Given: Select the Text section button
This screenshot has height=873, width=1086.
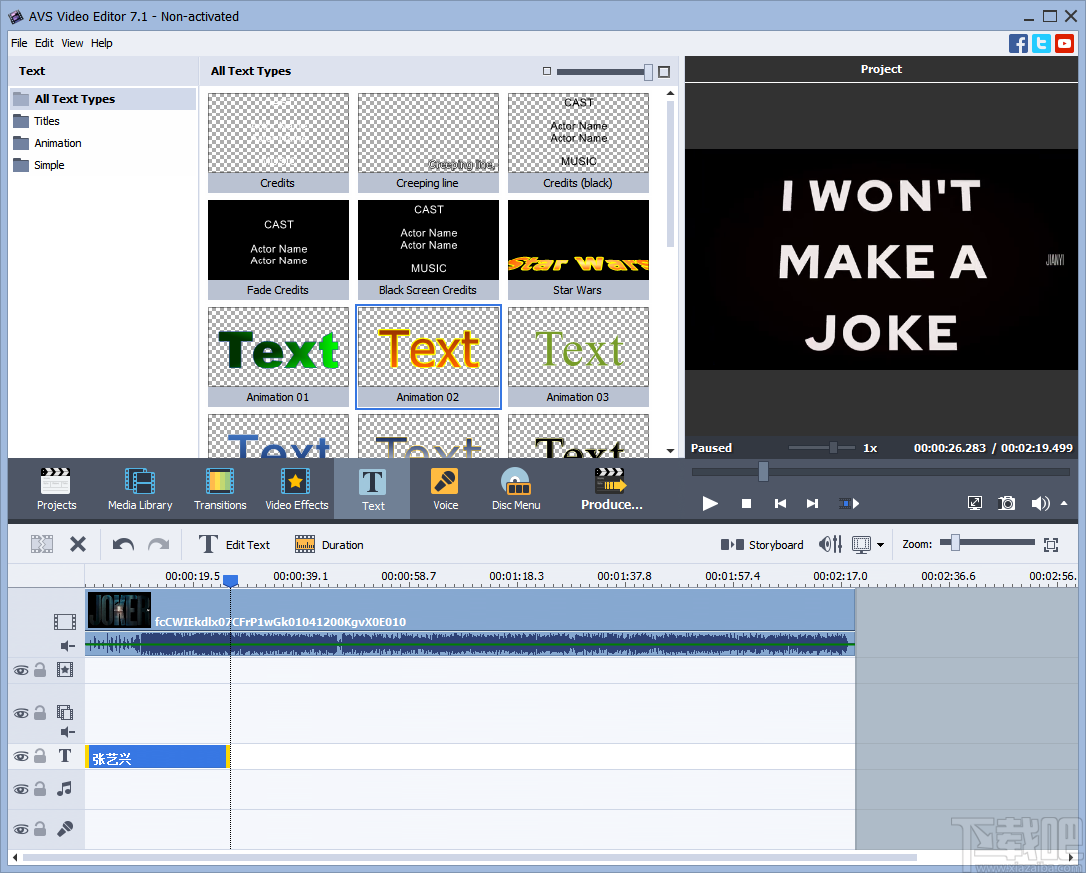Looking at the screenshot, I should [373, 489].
